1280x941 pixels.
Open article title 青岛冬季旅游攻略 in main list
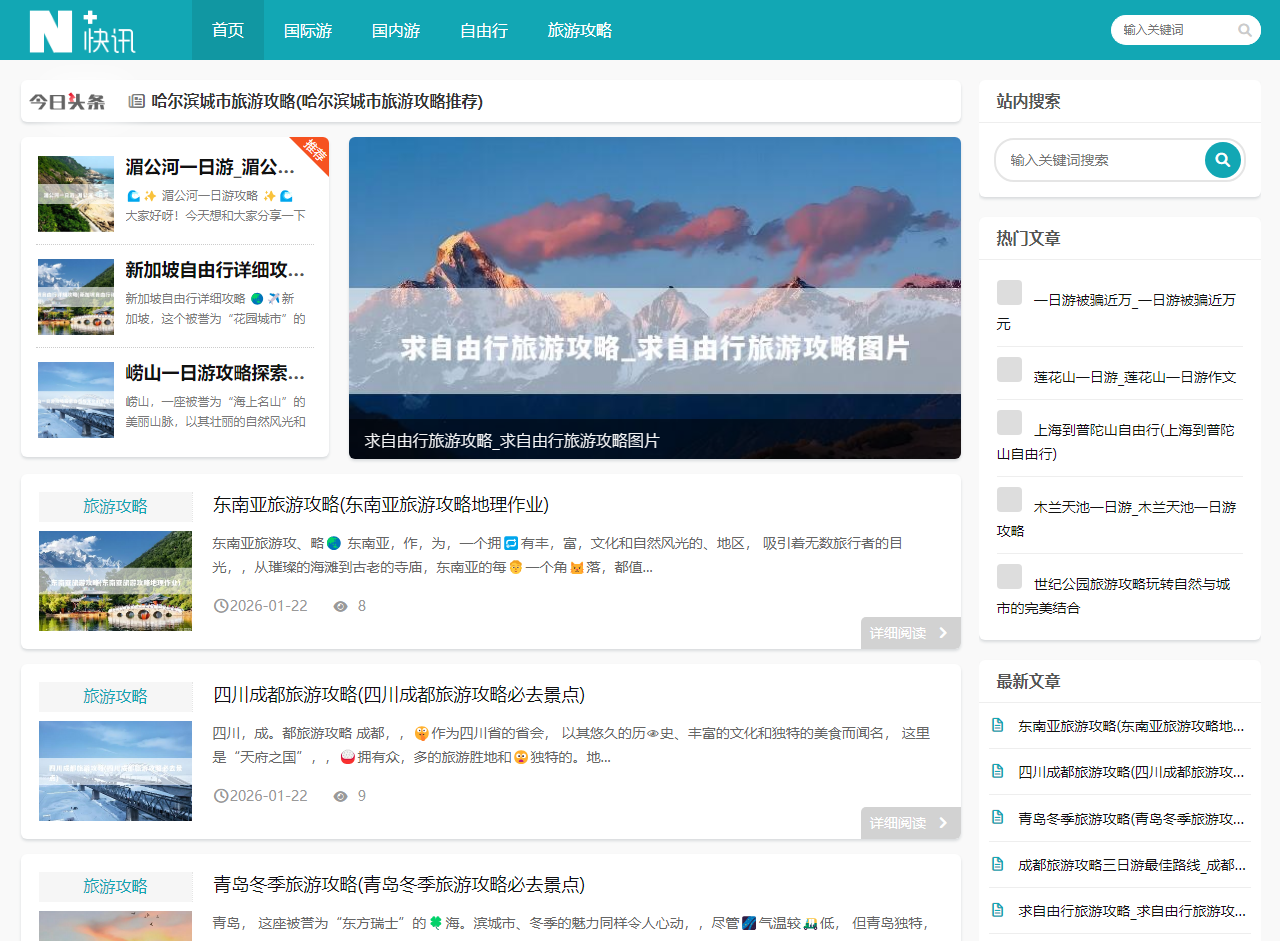tap(398, 885)
